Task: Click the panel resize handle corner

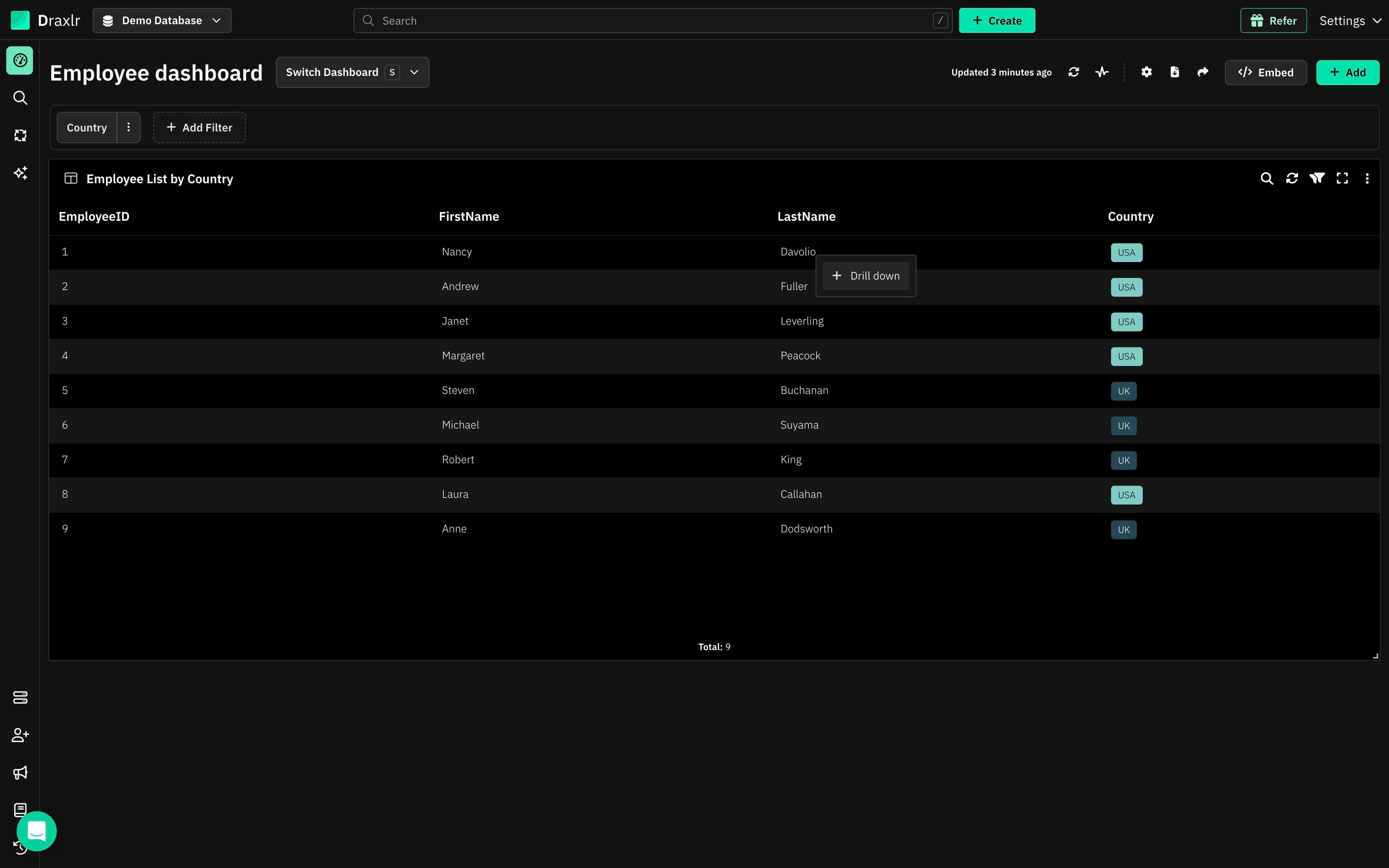Action: 1375,656
